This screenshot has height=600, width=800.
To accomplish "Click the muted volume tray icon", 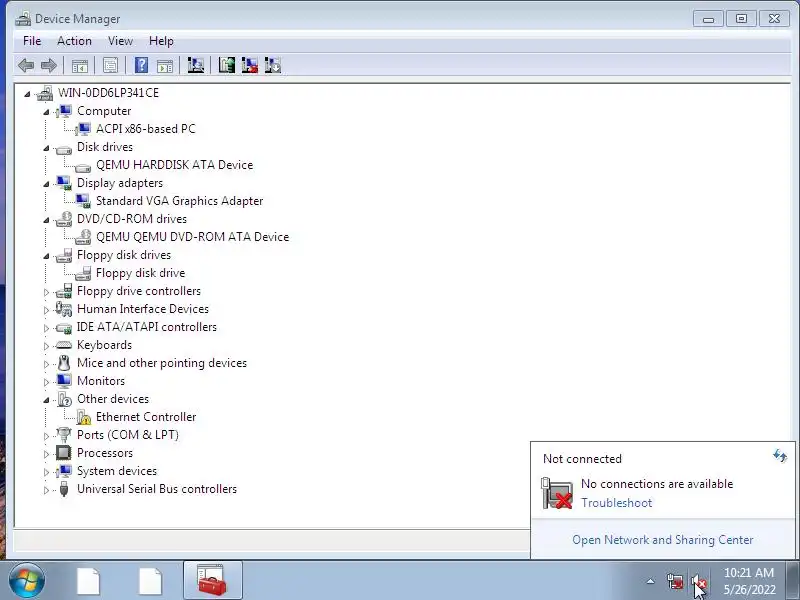I will (x=698, y=582).
